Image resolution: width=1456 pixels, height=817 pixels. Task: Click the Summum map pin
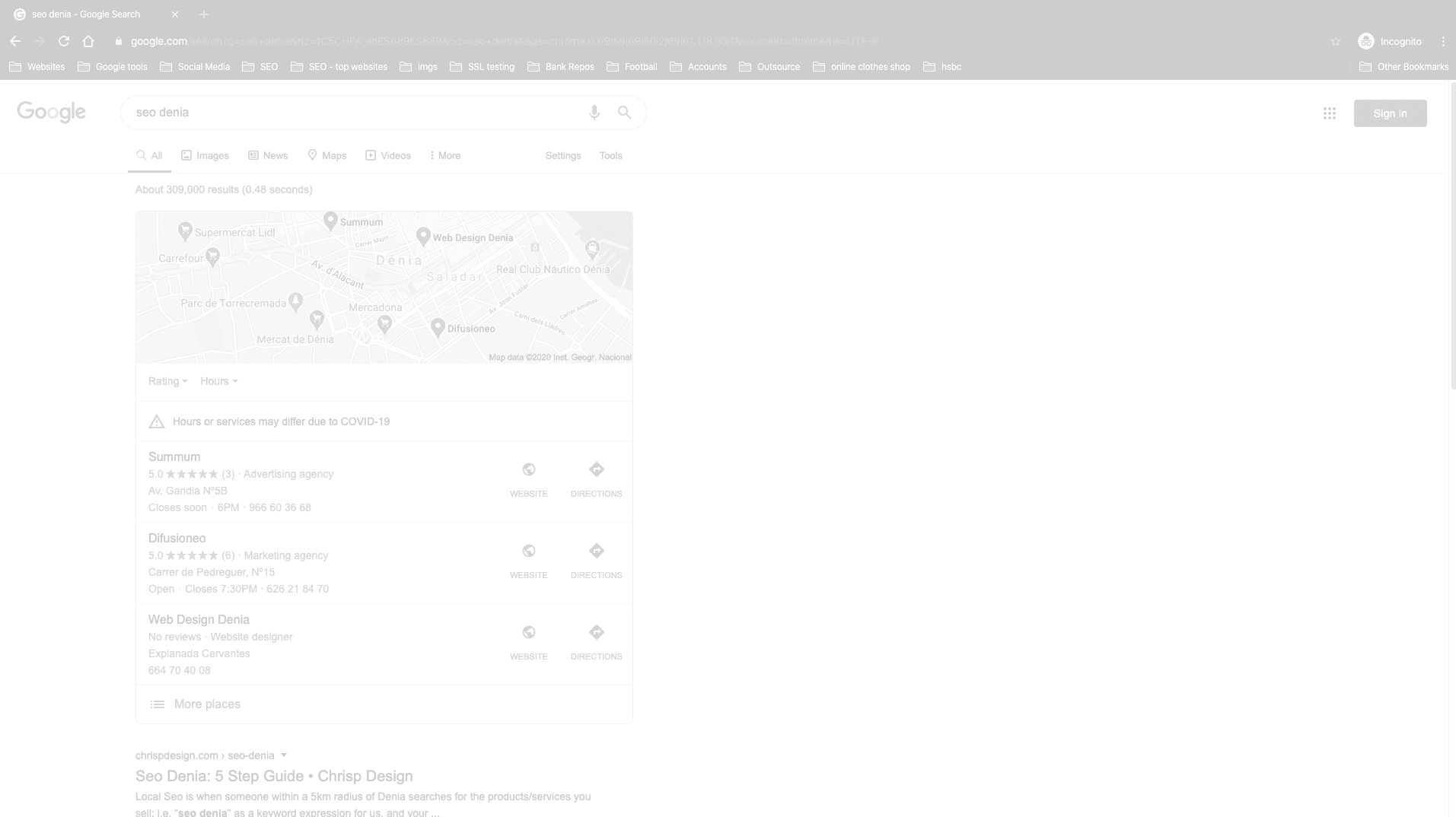pyautogui.click(x=330, y=221)
